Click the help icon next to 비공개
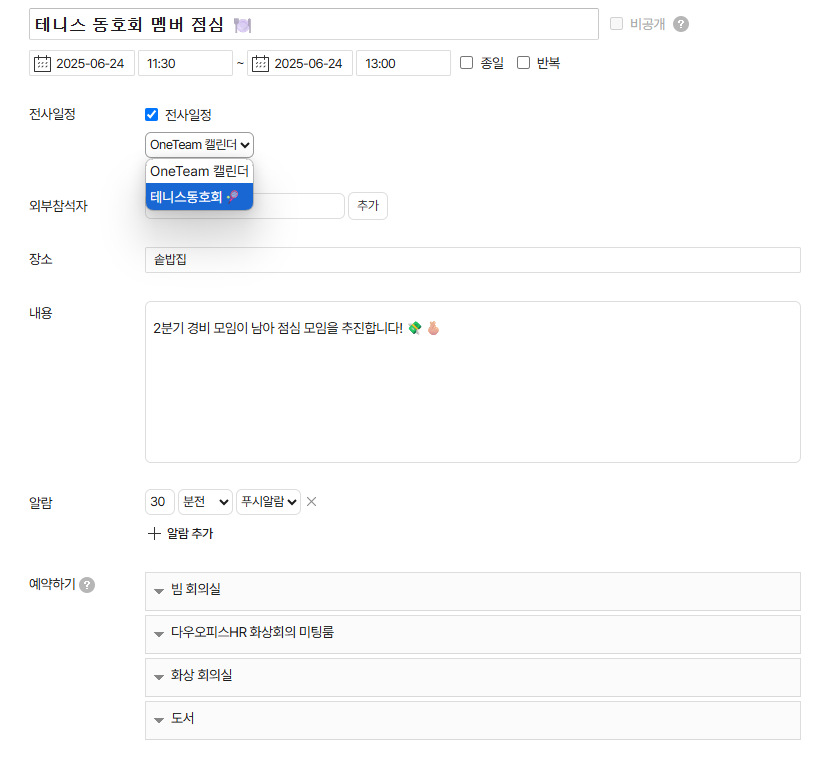Viewport: 814px width, 757px height. click(x=681, y=24)
